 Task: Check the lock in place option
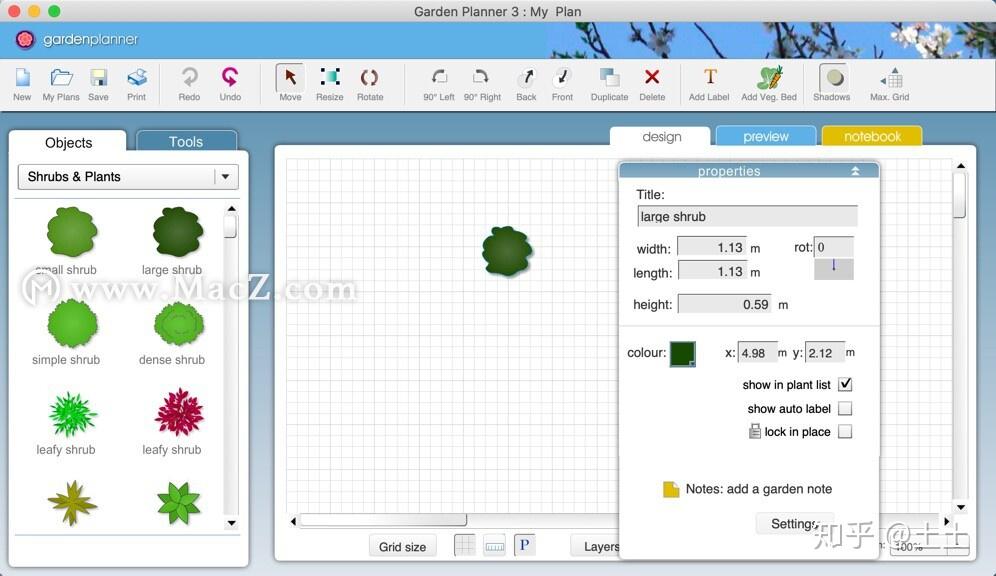[x=845, y=431]
